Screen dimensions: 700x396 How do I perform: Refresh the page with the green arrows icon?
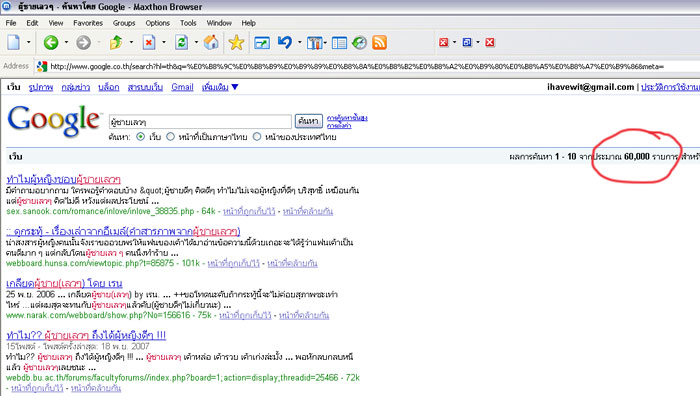[x=181, y=42]
